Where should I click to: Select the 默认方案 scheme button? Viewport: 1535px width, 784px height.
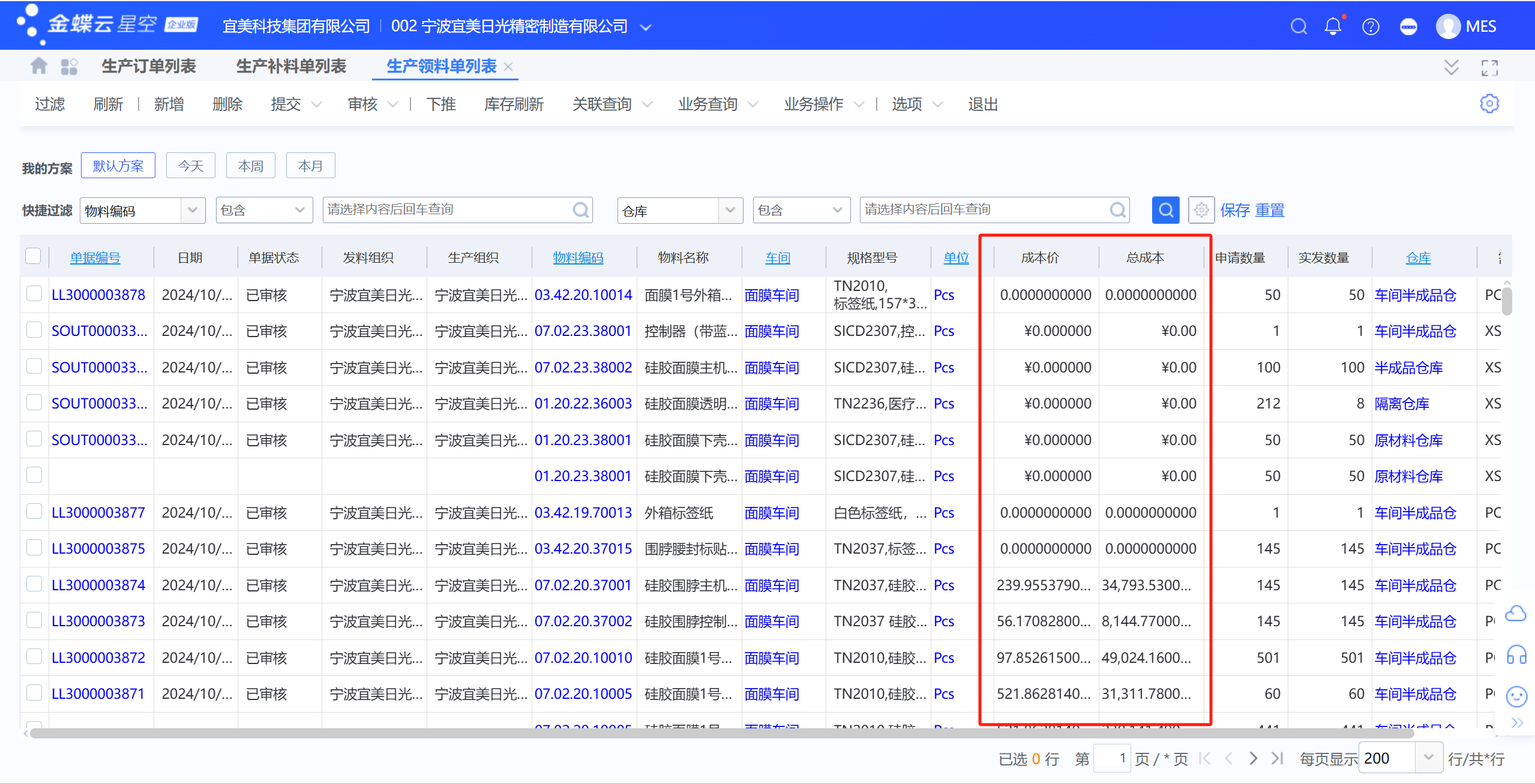pos(118,166)
